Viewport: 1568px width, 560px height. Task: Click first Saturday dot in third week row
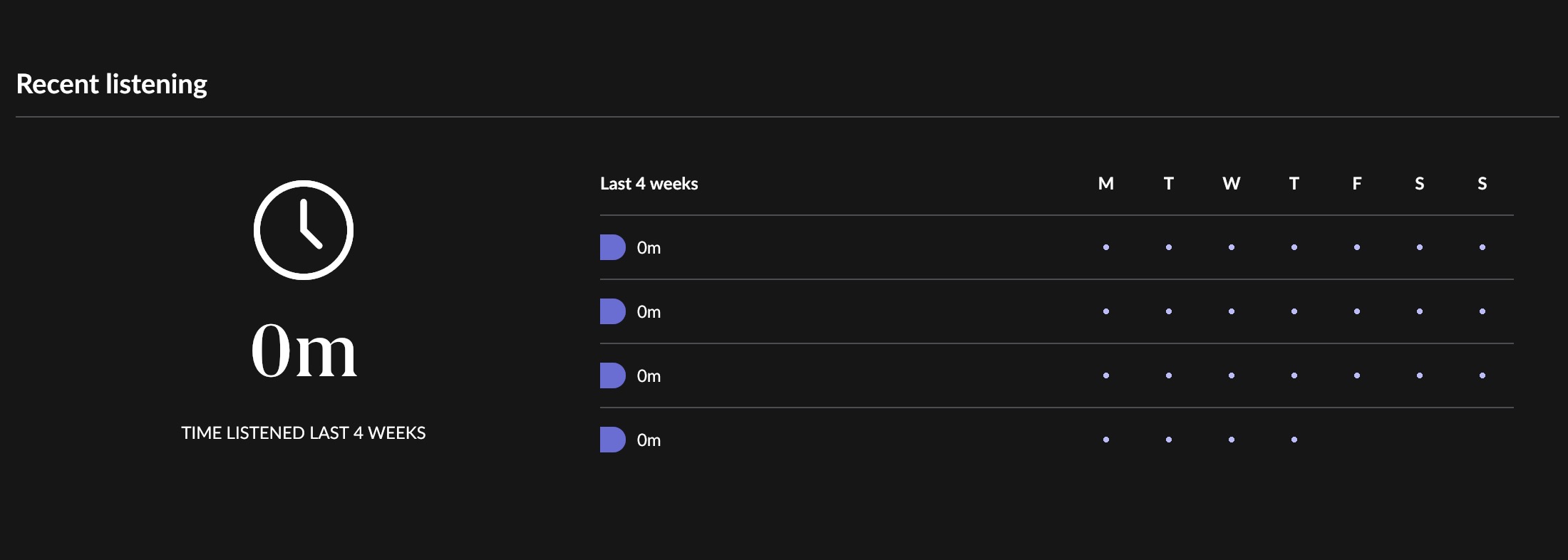click(x=1420, y=375)
